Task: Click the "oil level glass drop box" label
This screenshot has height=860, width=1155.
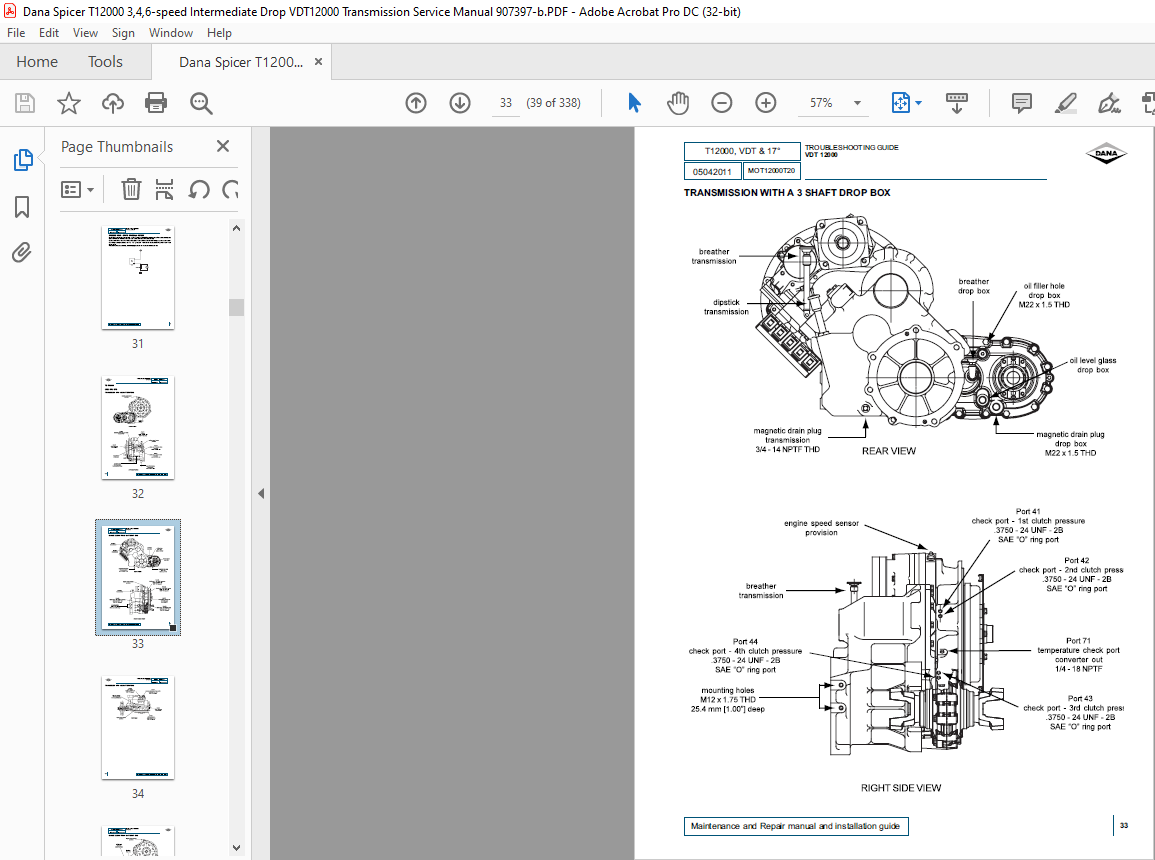Action: point(1092,365)
